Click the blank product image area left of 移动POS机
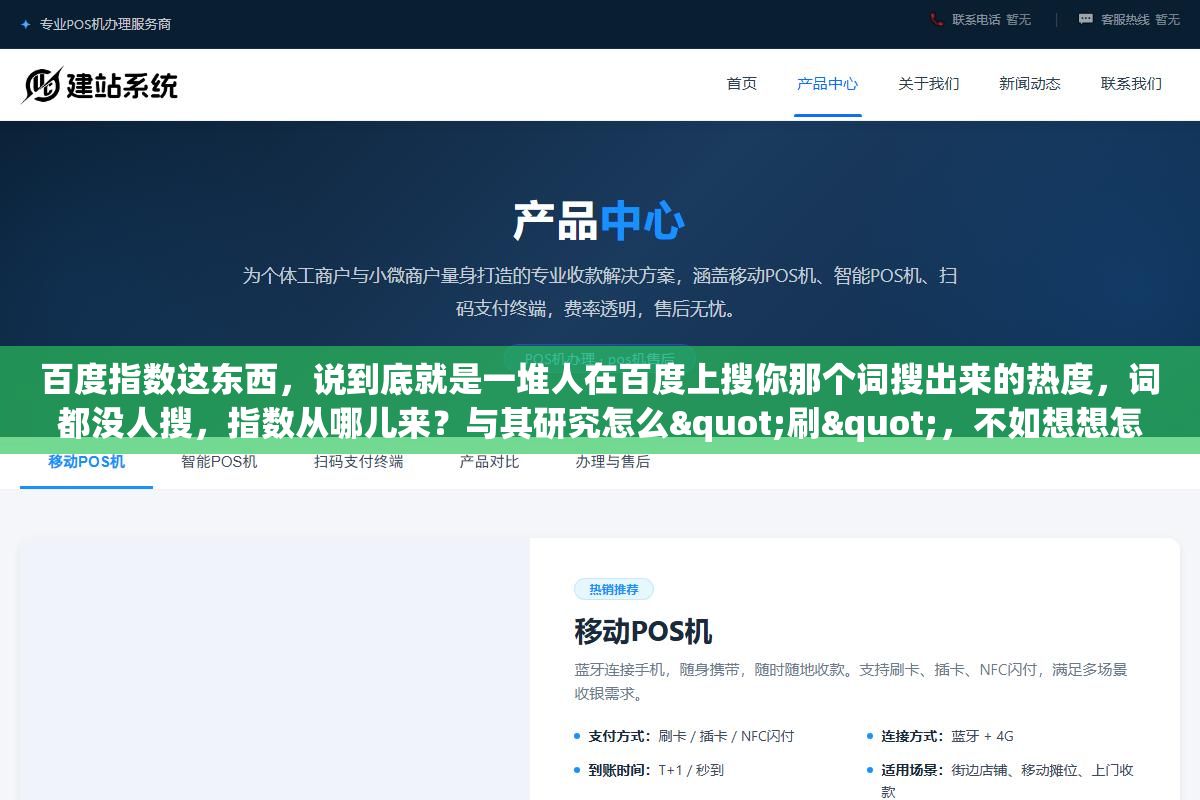The height and width of the screenshot is (800, 1200). (275, 669)
